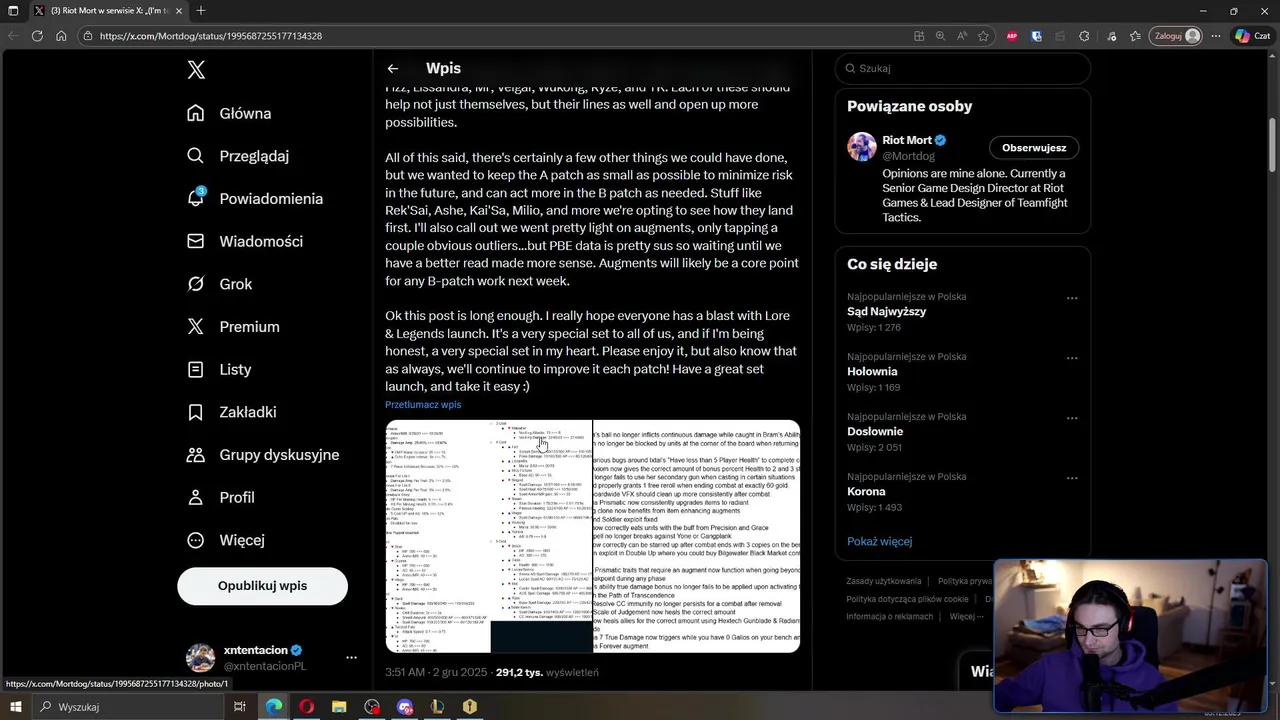This screenshot has height=720, width=1280.
Task: Click the Grupy dyskusyjne communities icon
Action: coord(196,455)
